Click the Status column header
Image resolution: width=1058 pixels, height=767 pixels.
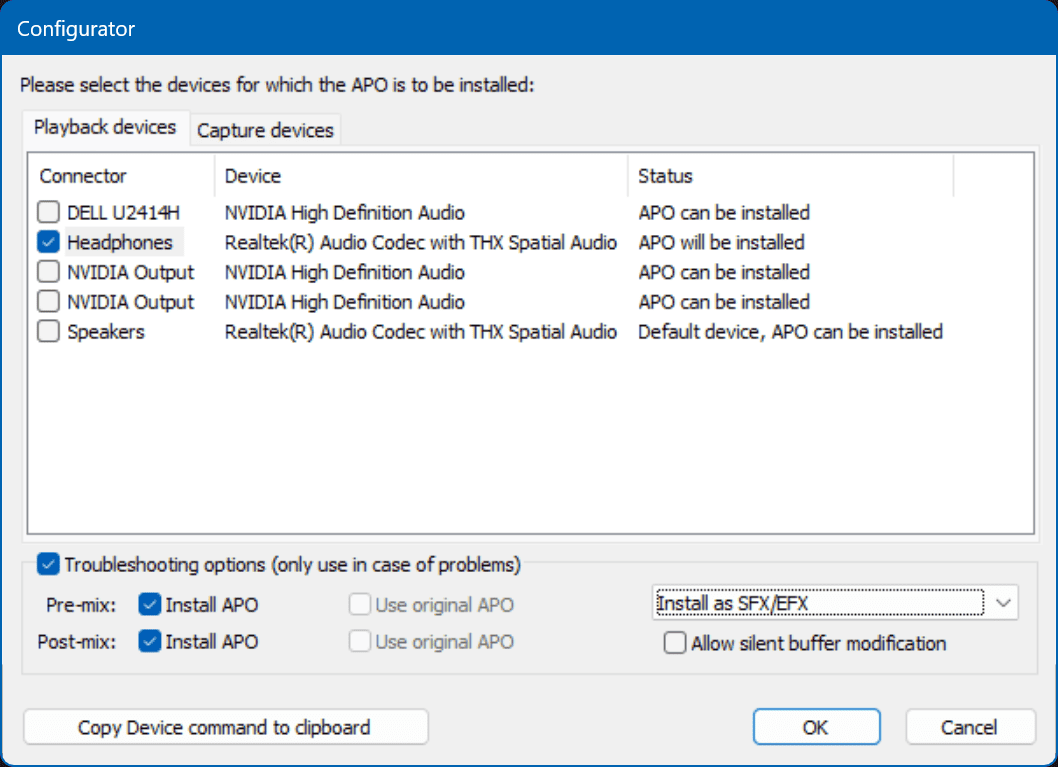click(790, 176)
